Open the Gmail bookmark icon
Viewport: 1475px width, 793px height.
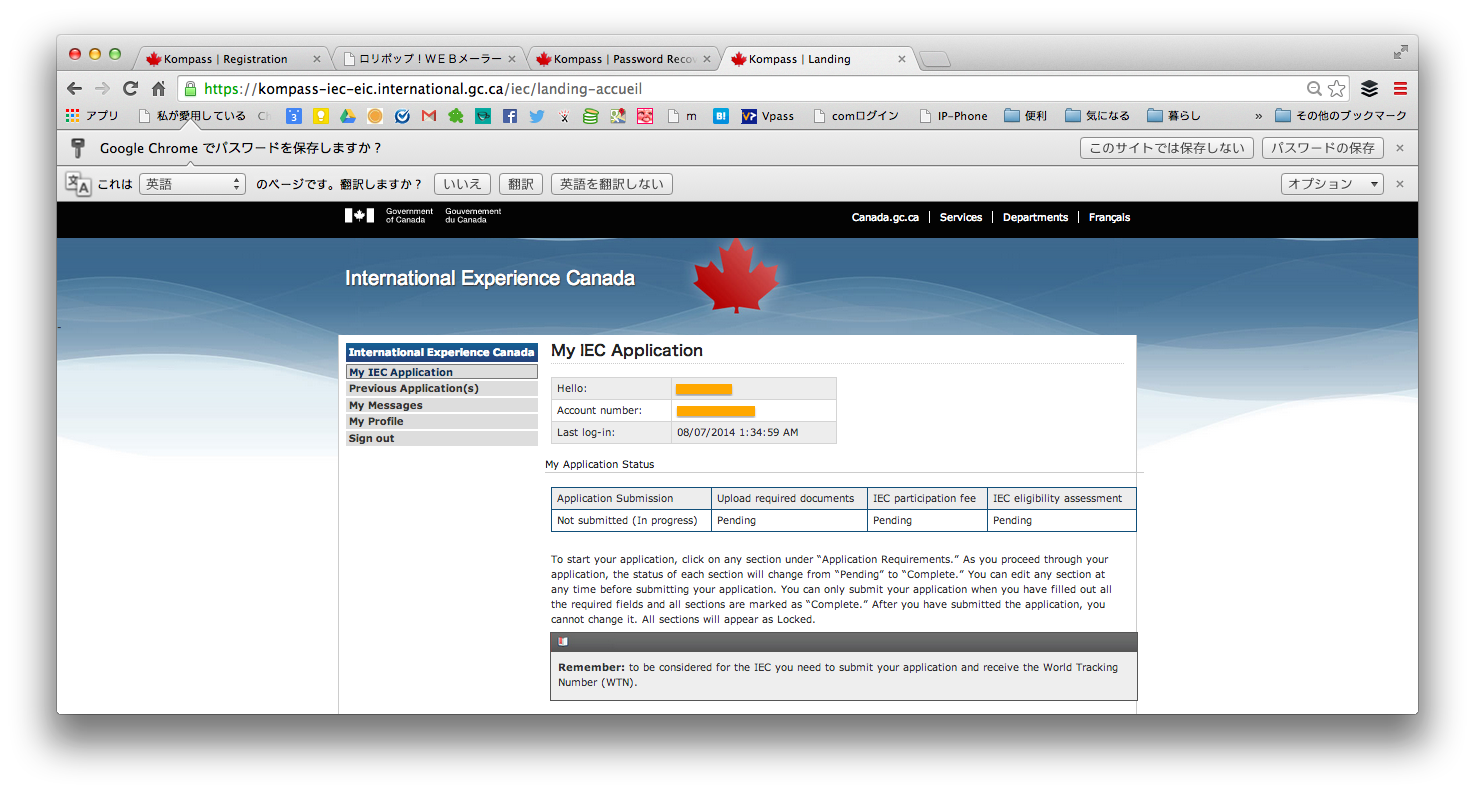pyautogui.click(x=429, y=116)
